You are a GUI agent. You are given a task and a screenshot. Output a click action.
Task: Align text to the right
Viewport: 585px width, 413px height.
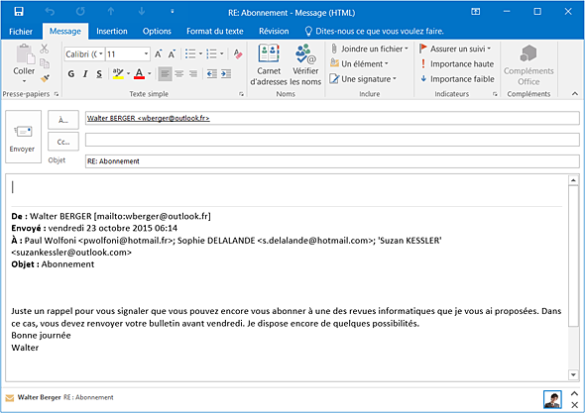(193, 74)
